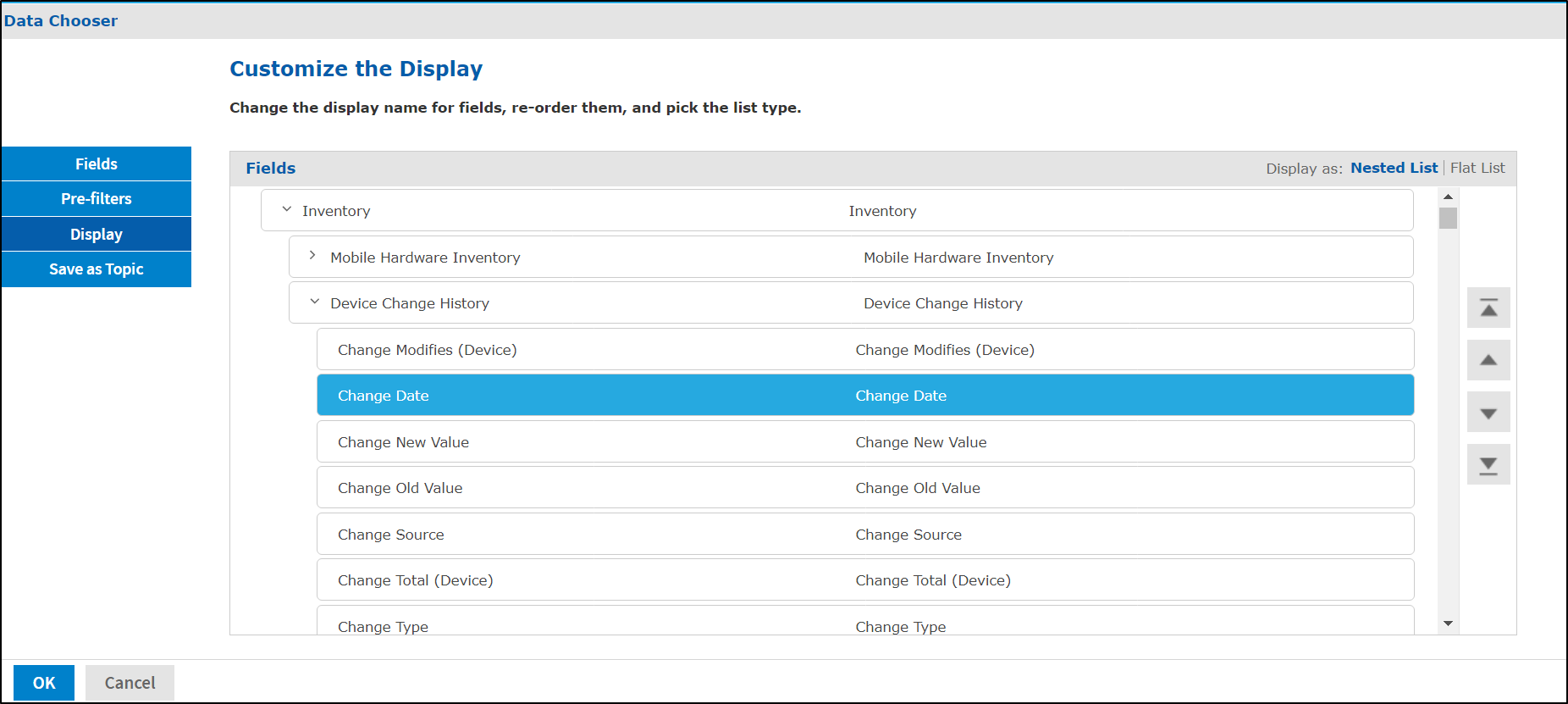Switch display to Nested List
Viewport: 1568px width, 704px height.
[1394, 168]
